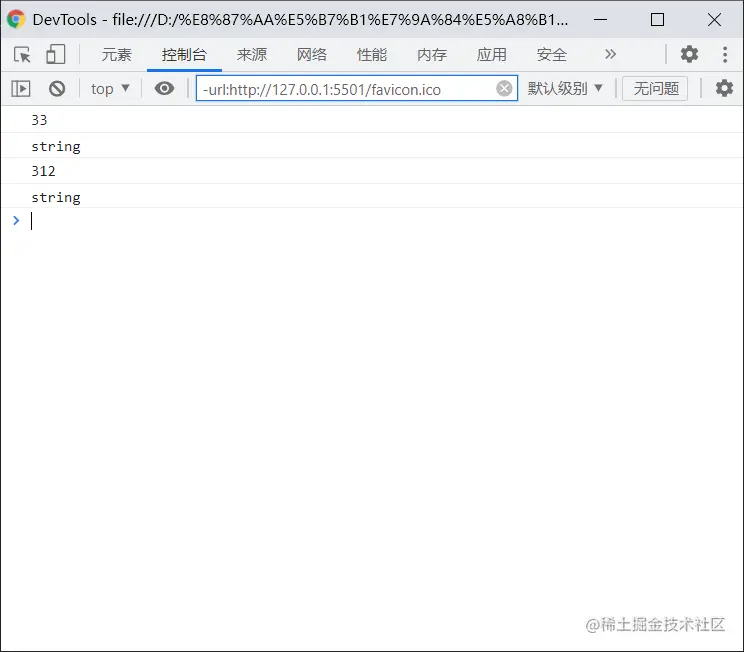
Task: Show the console sidebar panel
Action: [21, 89]
